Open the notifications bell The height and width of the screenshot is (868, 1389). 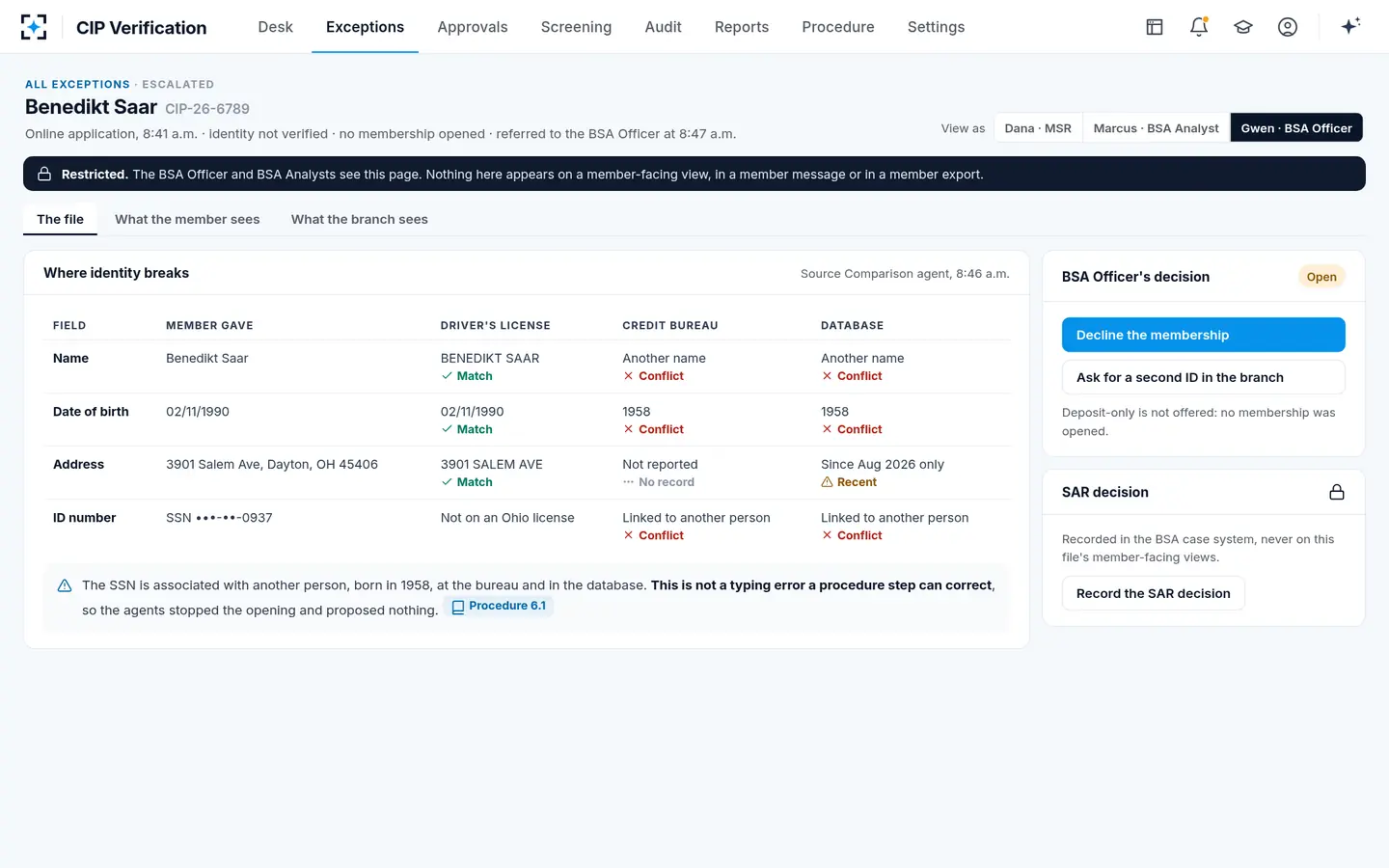click(1199, 27)
